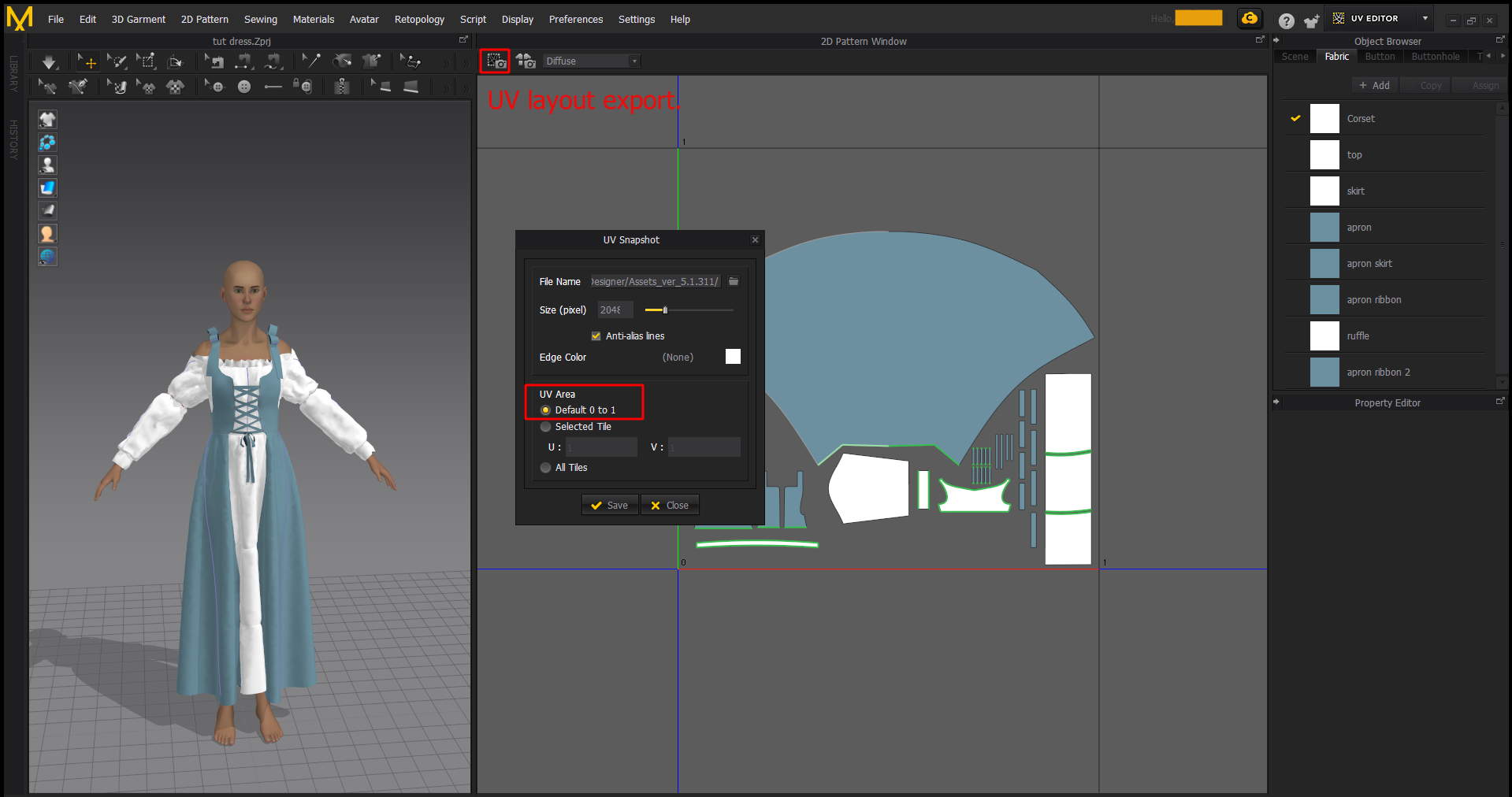Switch to the Scene tab
1512x797 pixels.
1295,57
